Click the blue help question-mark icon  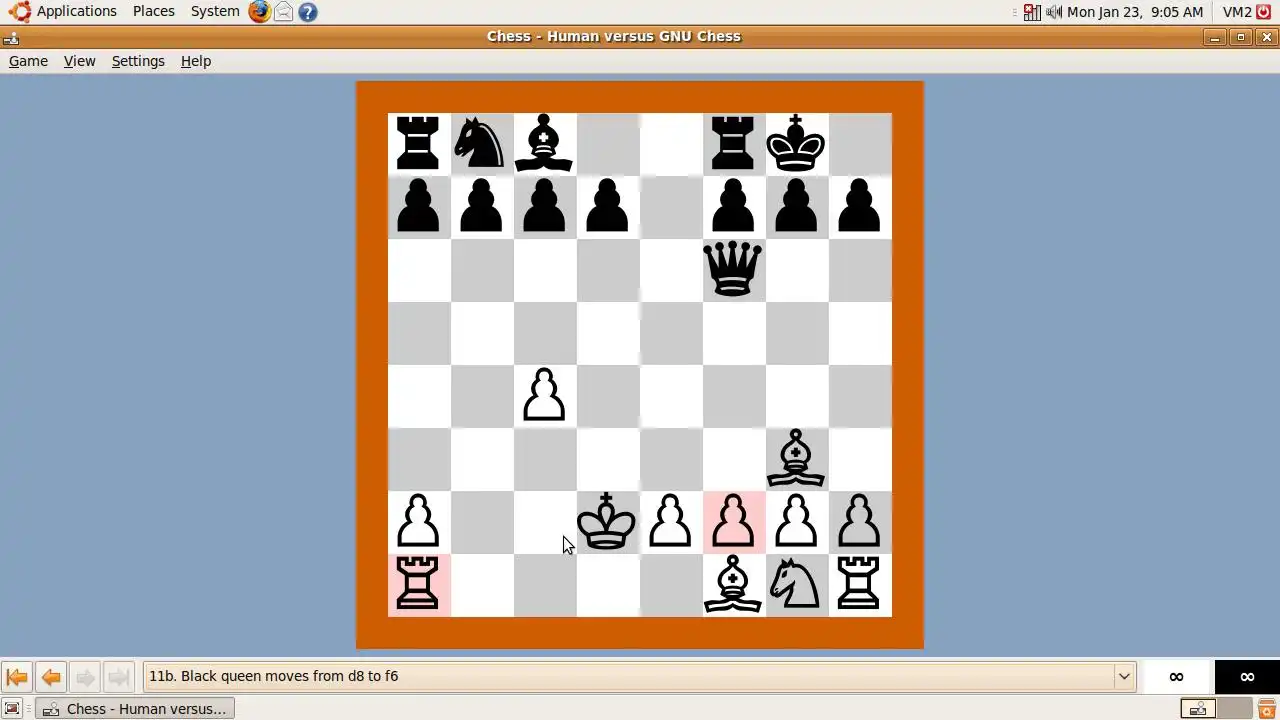tap(308, 12)
